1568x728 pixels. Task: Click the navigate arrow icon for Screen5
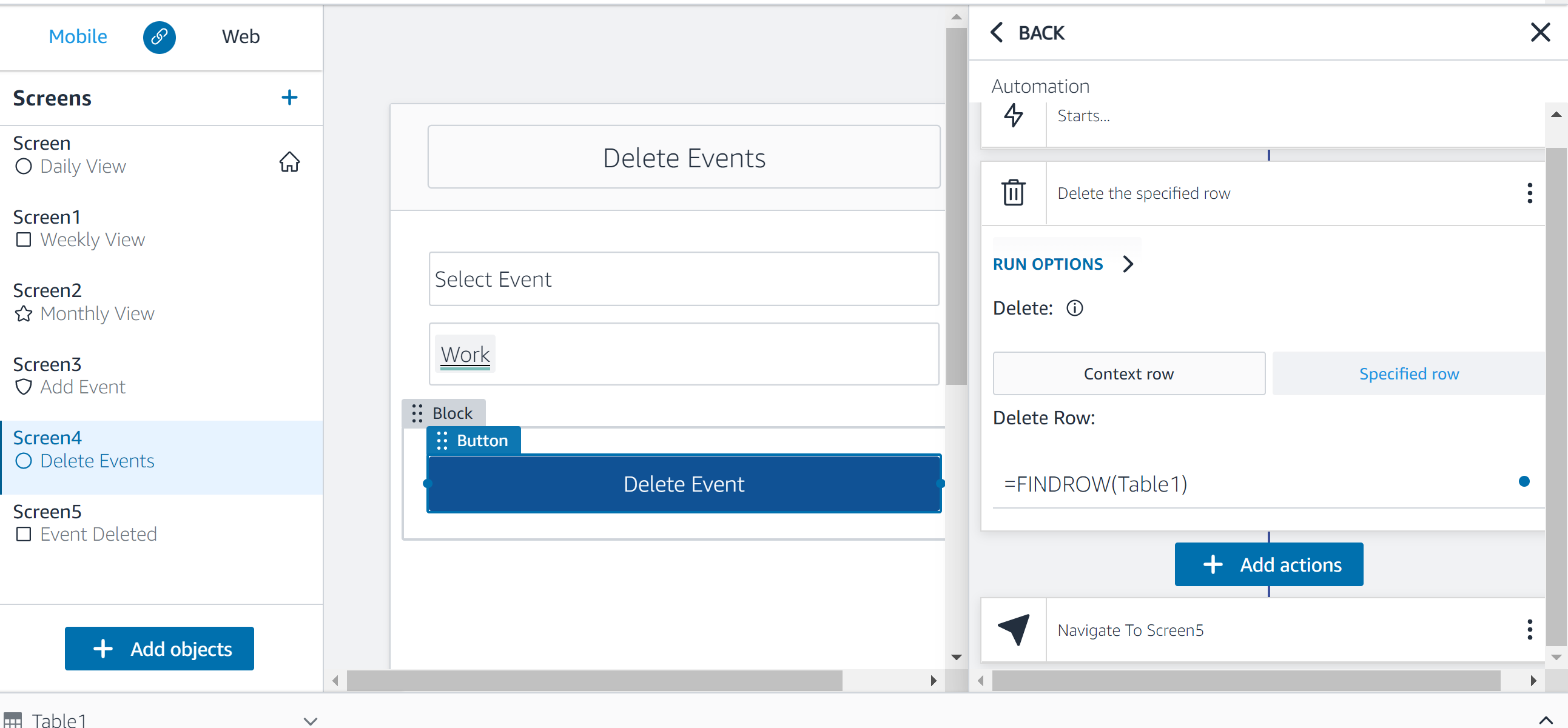pos(1014,630)
